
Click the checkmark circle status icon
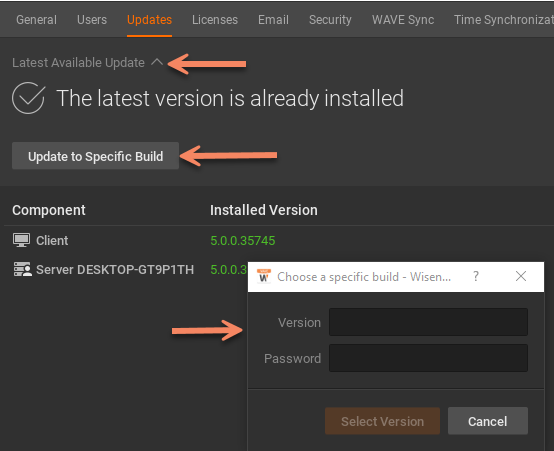tap(29, 98)
